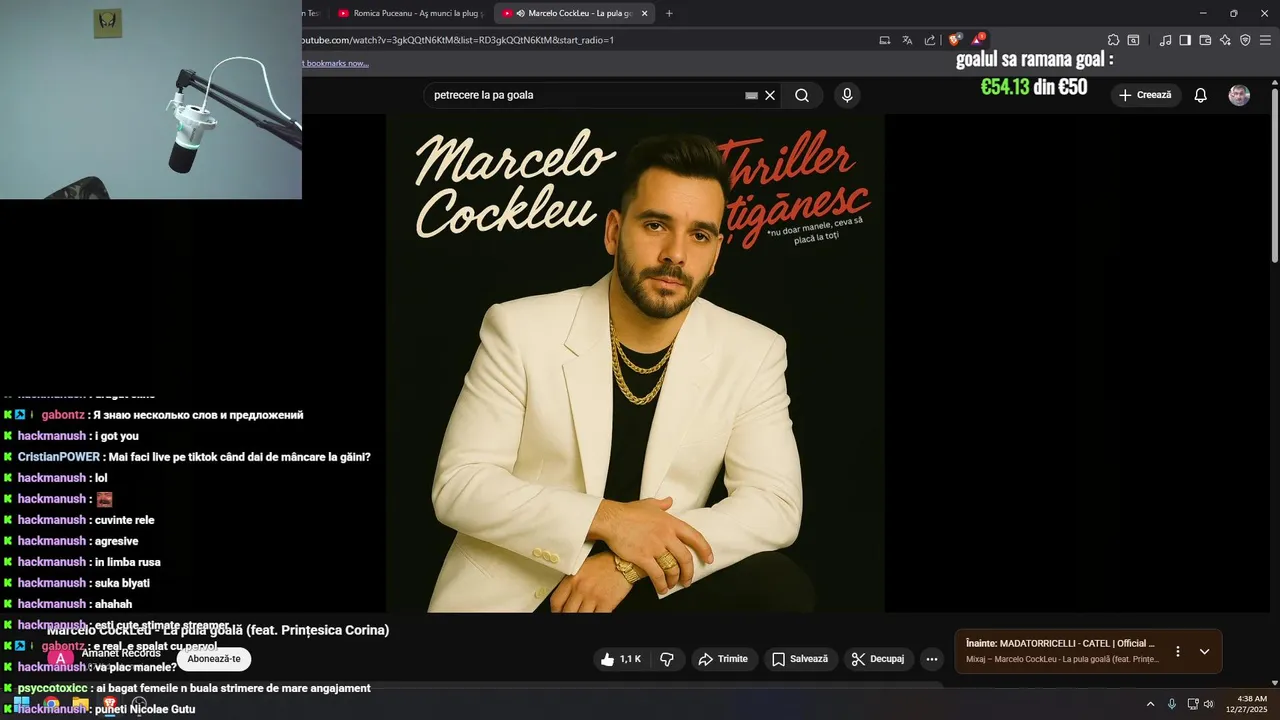Select the Marcelo CockLeu browser tab
The height and width of the screenshot is (720, 1280).
coord(574,13)
